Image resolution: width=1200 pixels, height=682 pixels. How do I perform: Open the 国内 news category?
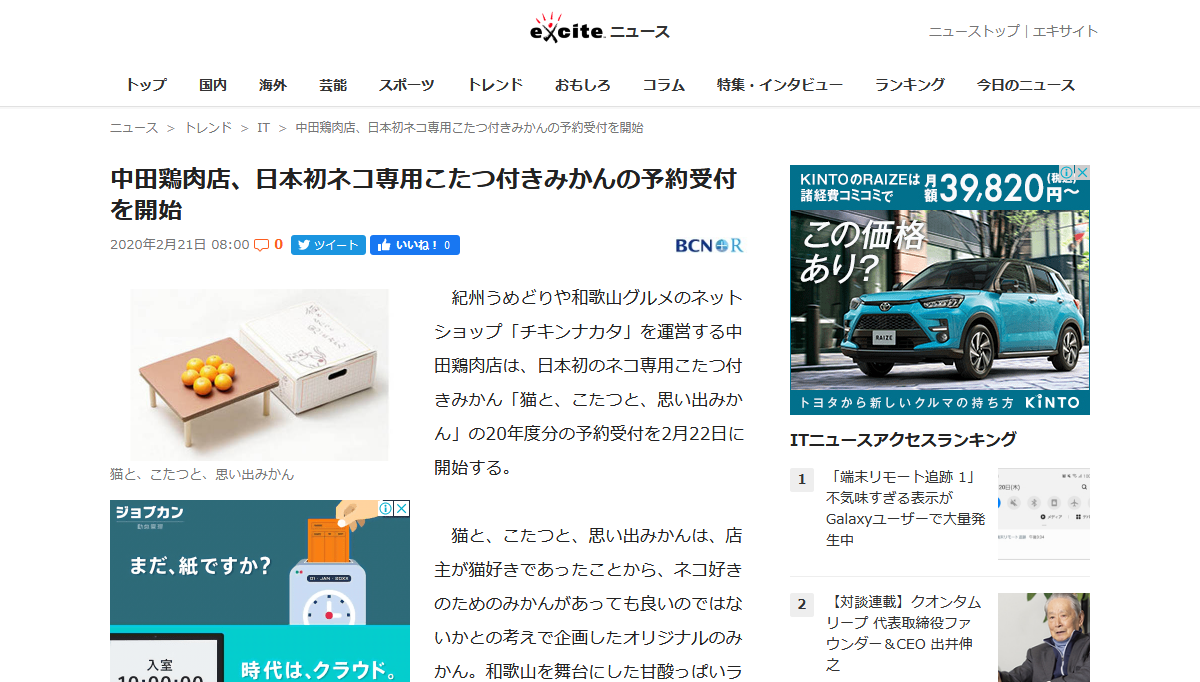pos(213,85)
